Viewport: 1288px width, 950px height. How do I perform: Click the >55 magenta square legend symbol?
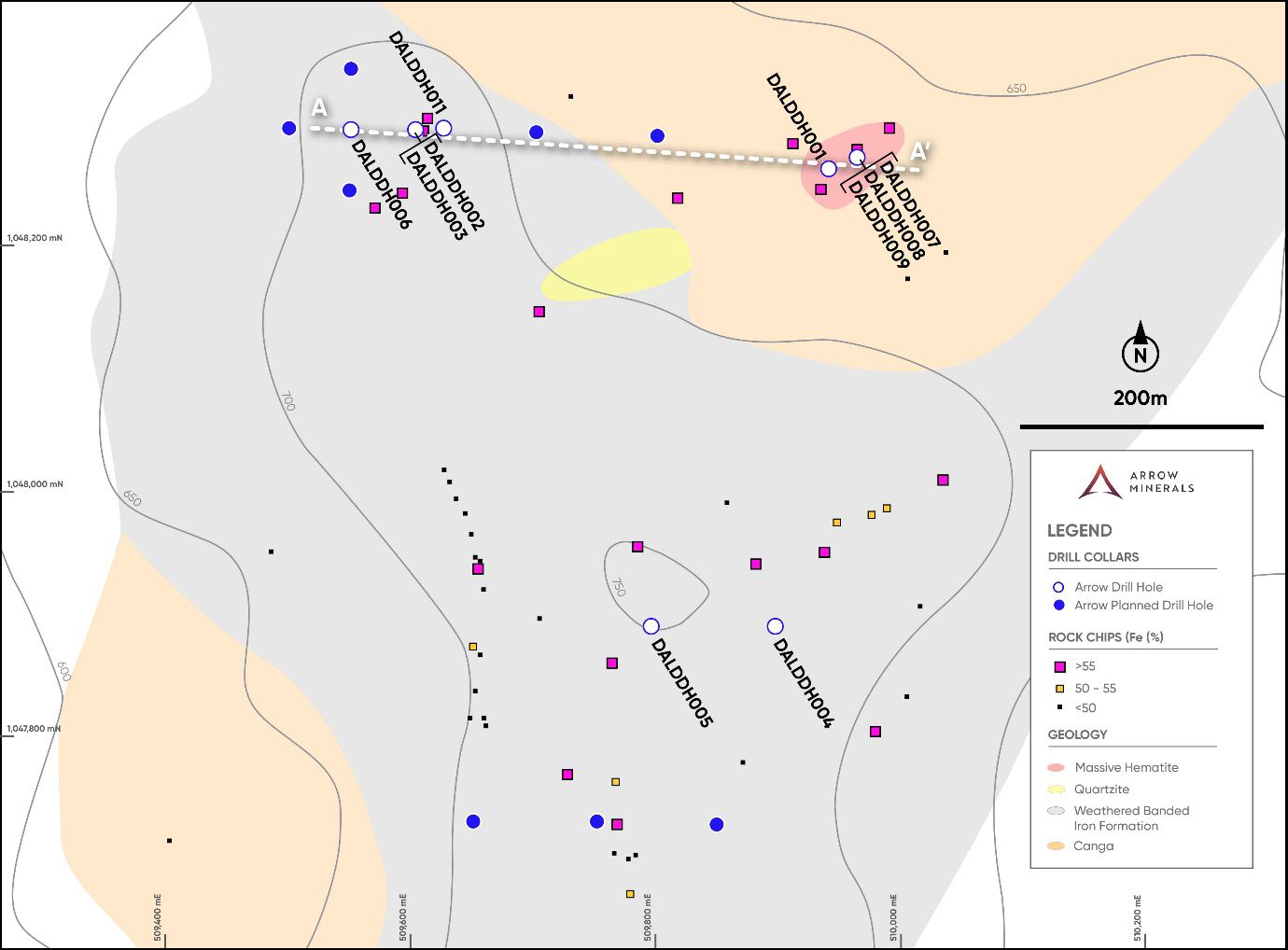coord(1059,667)
